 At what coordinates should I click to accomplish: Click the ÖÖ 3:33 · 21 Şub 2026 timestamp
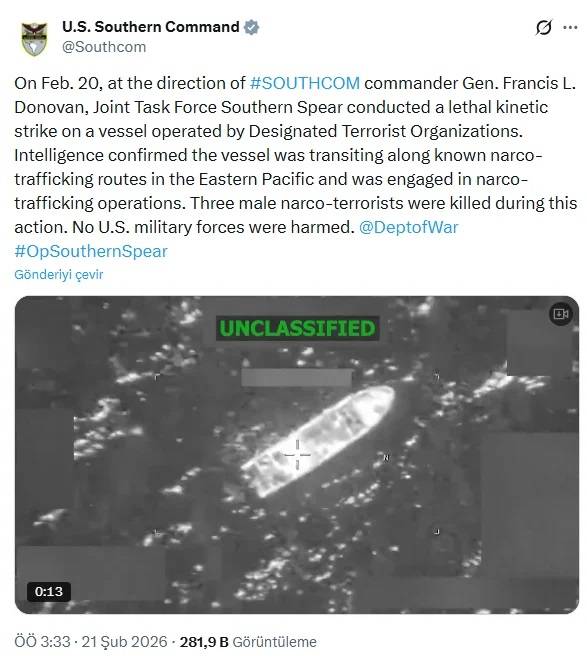click(91, 642)
